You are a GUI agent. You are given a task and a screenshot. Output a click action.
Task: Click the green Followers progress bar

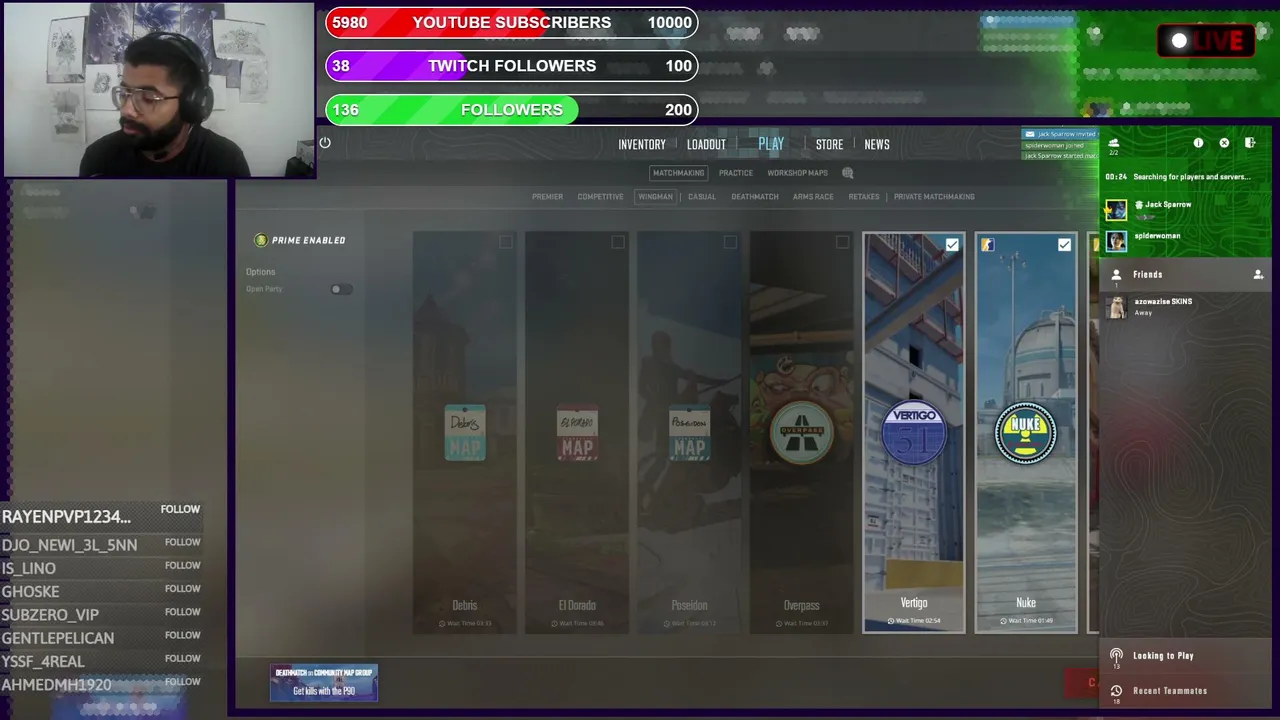pyautogui.click(x=512, y=110)
